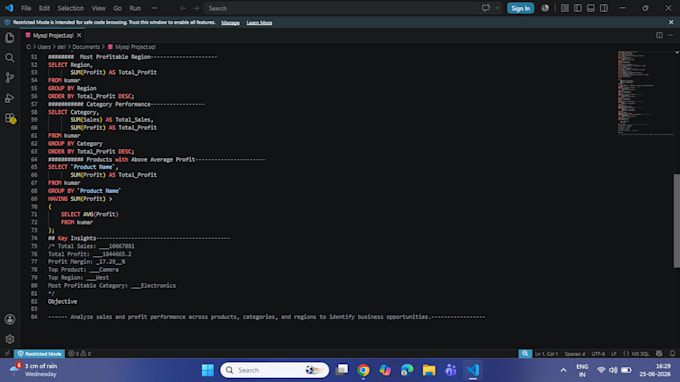The image size is (680, 382).
Task: Click the code minimap preview
Action: click(x=645, y=93)
